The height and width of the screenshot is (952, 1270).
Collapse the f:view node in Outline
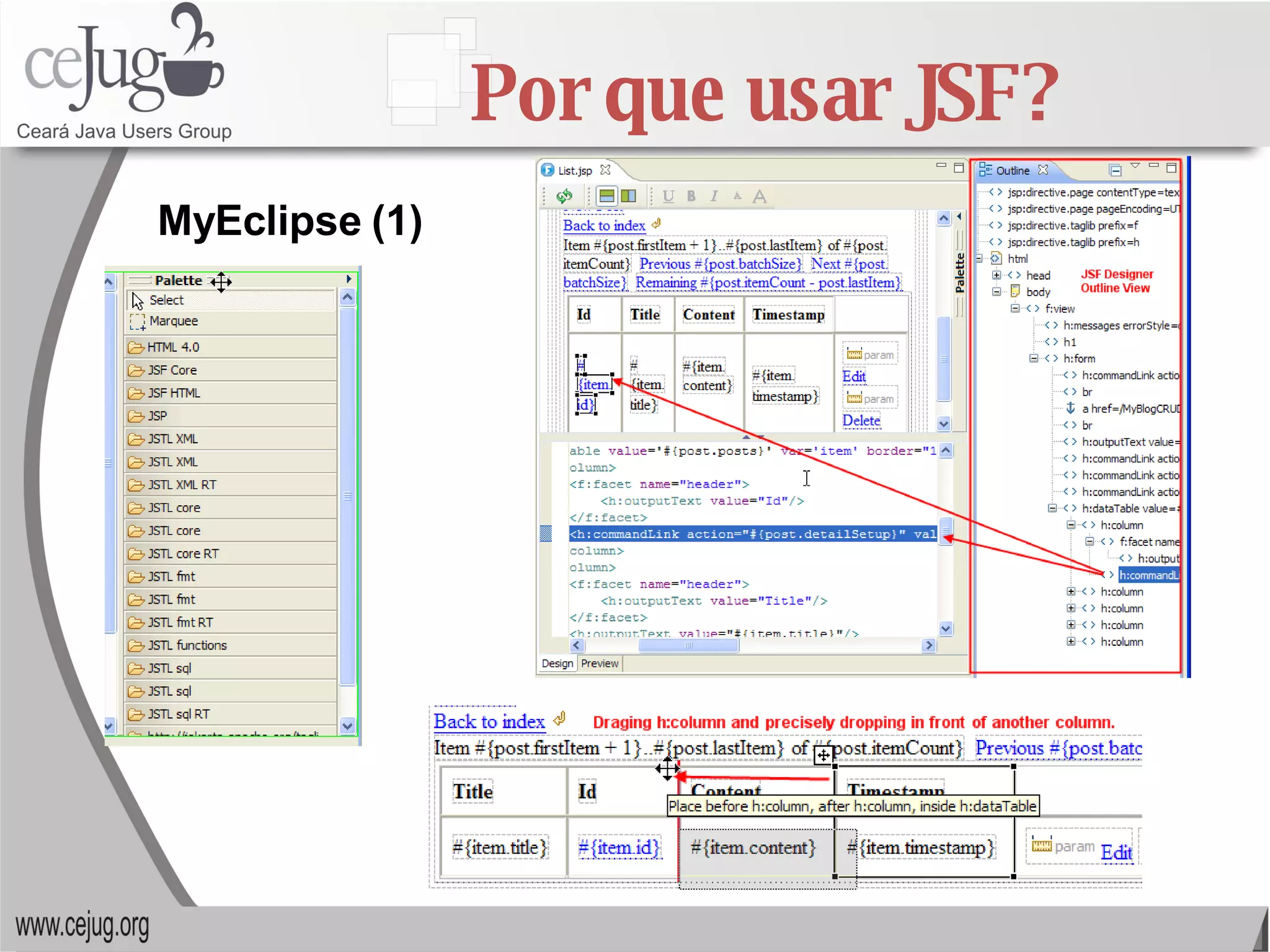pyautogui.click(x=1015, y=309)
